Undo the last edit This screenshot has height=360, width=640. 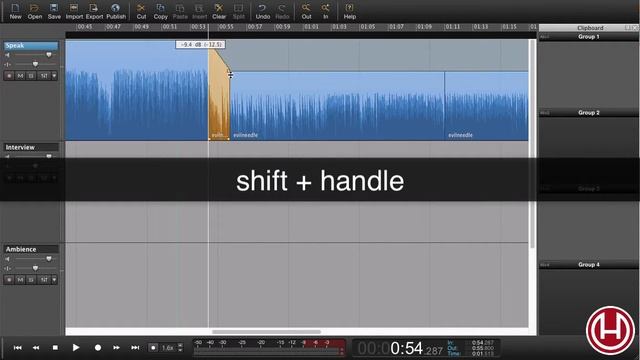[262, 11]
